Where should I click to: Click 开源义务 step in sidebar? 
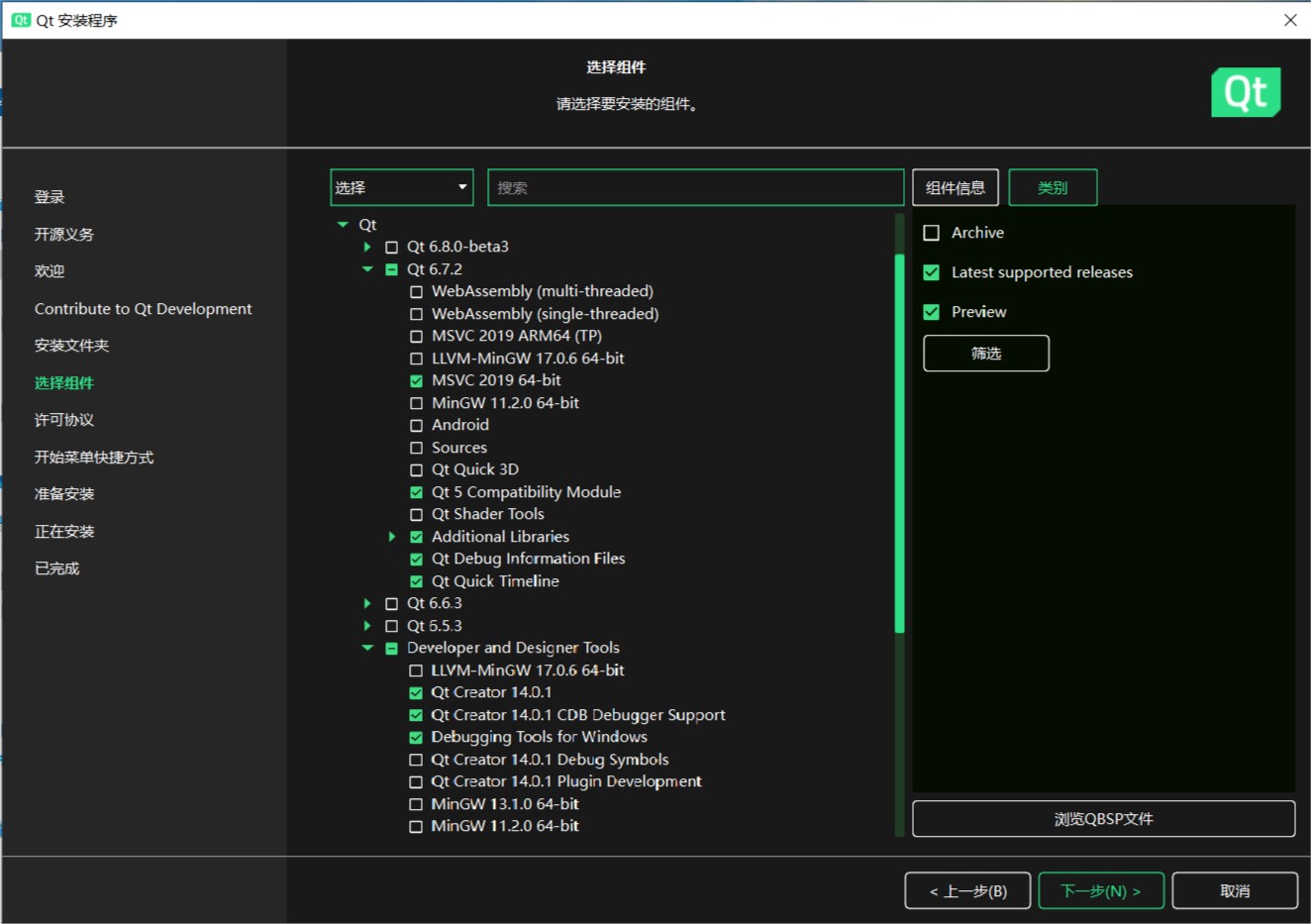coord(64,235)
